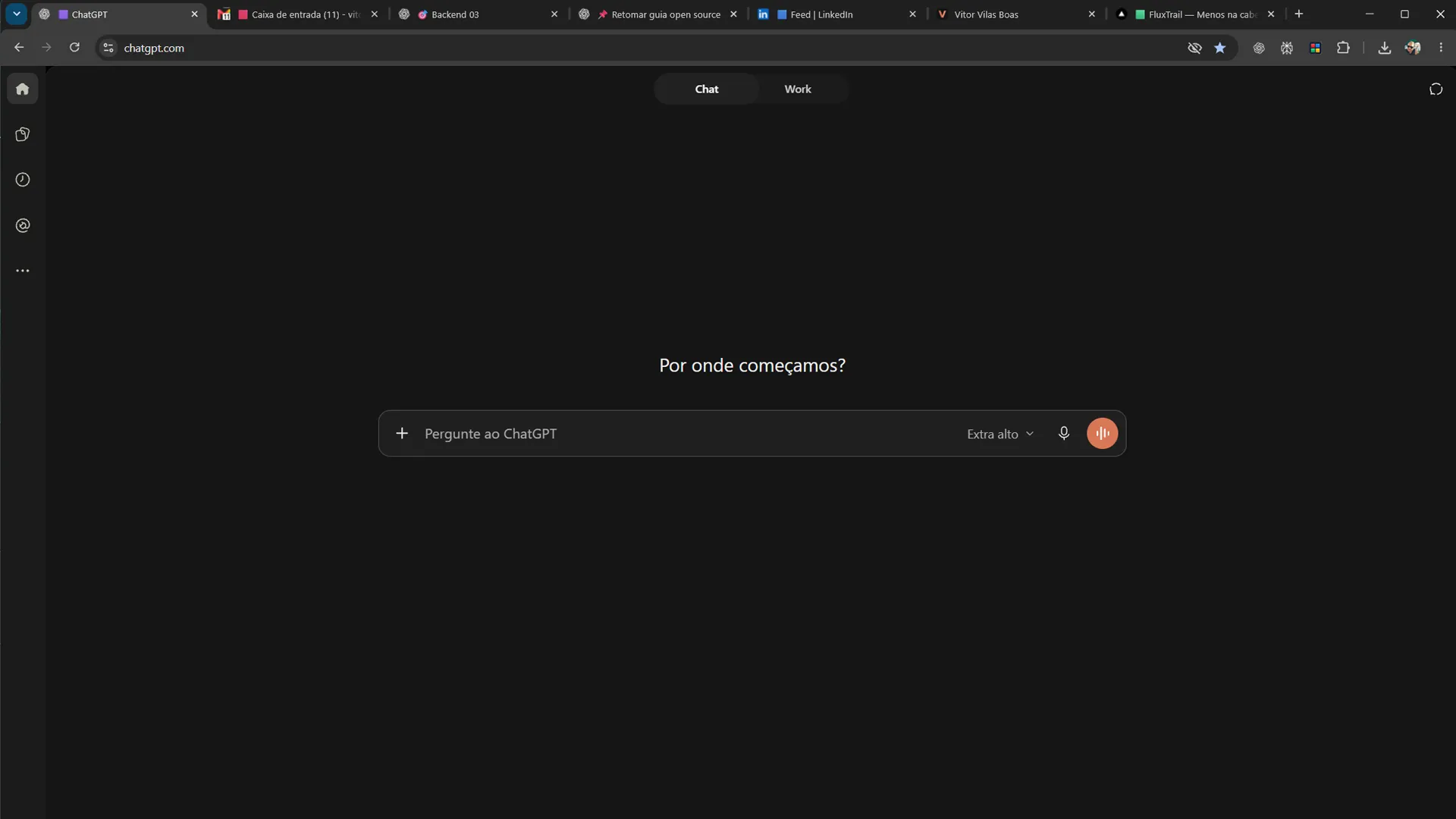Switch to the Feed | LinkedIn tab
The width and height of the screenshot is (1456, 819).
tap(836, 14)
